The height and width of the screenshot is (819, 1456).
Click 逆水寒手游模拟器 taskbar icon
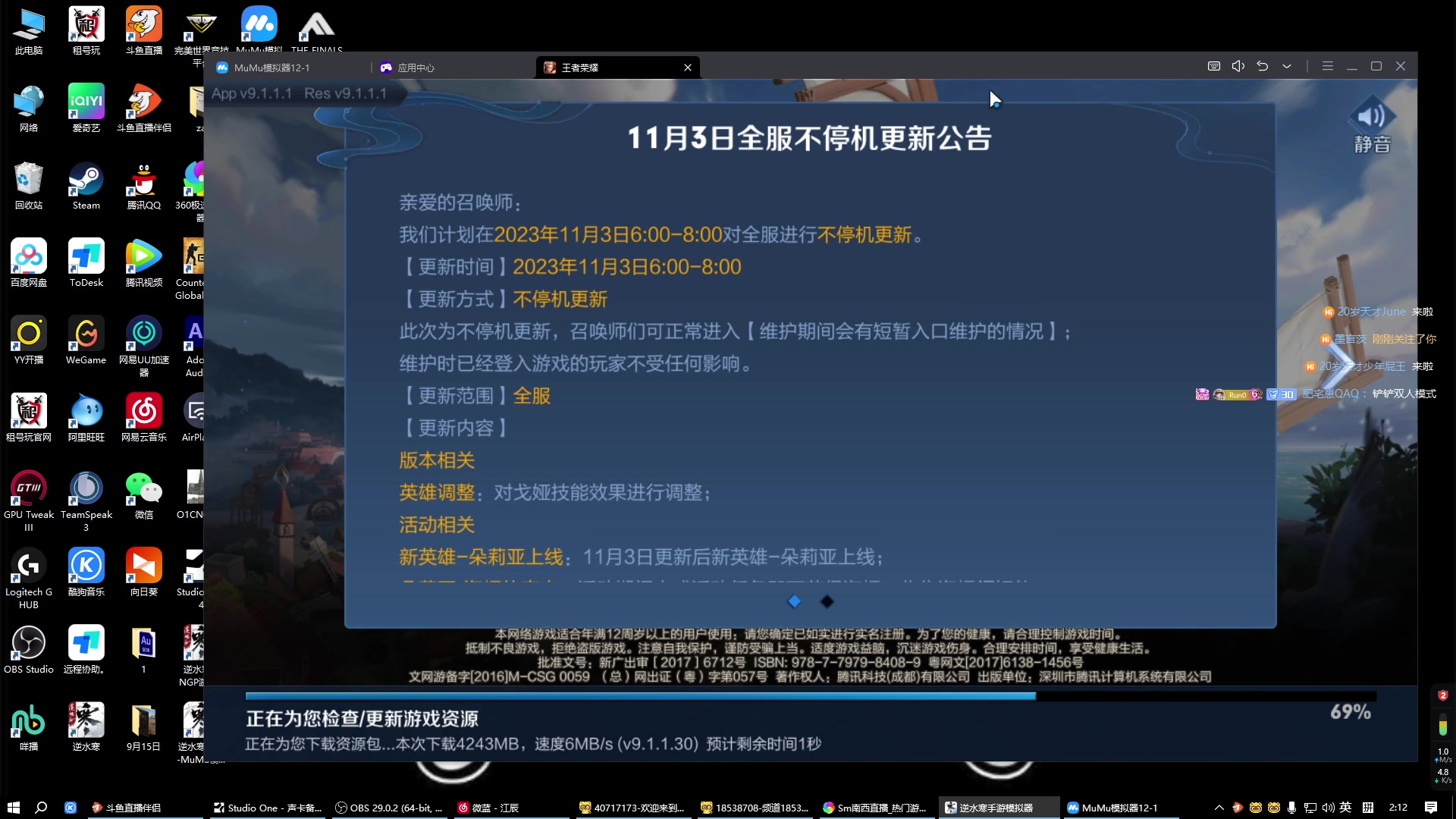point(998,807)
